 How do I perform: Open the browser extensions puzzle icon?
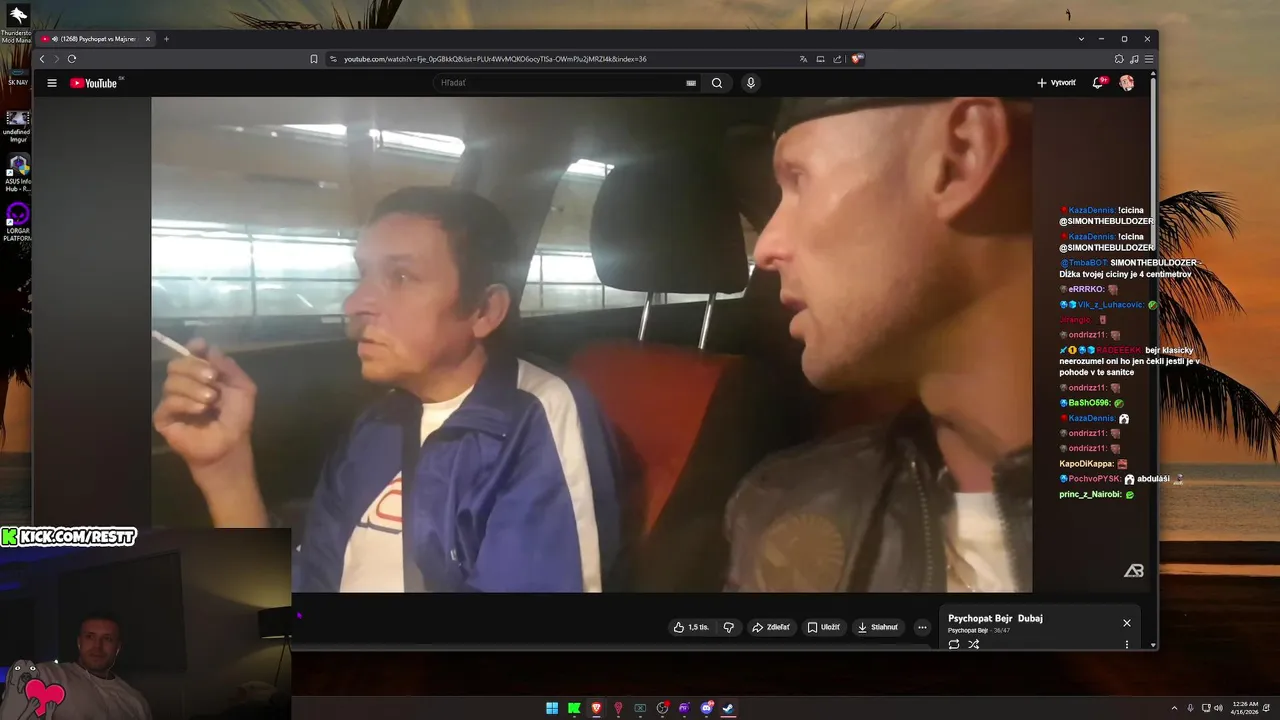(x=1119, y=59)
